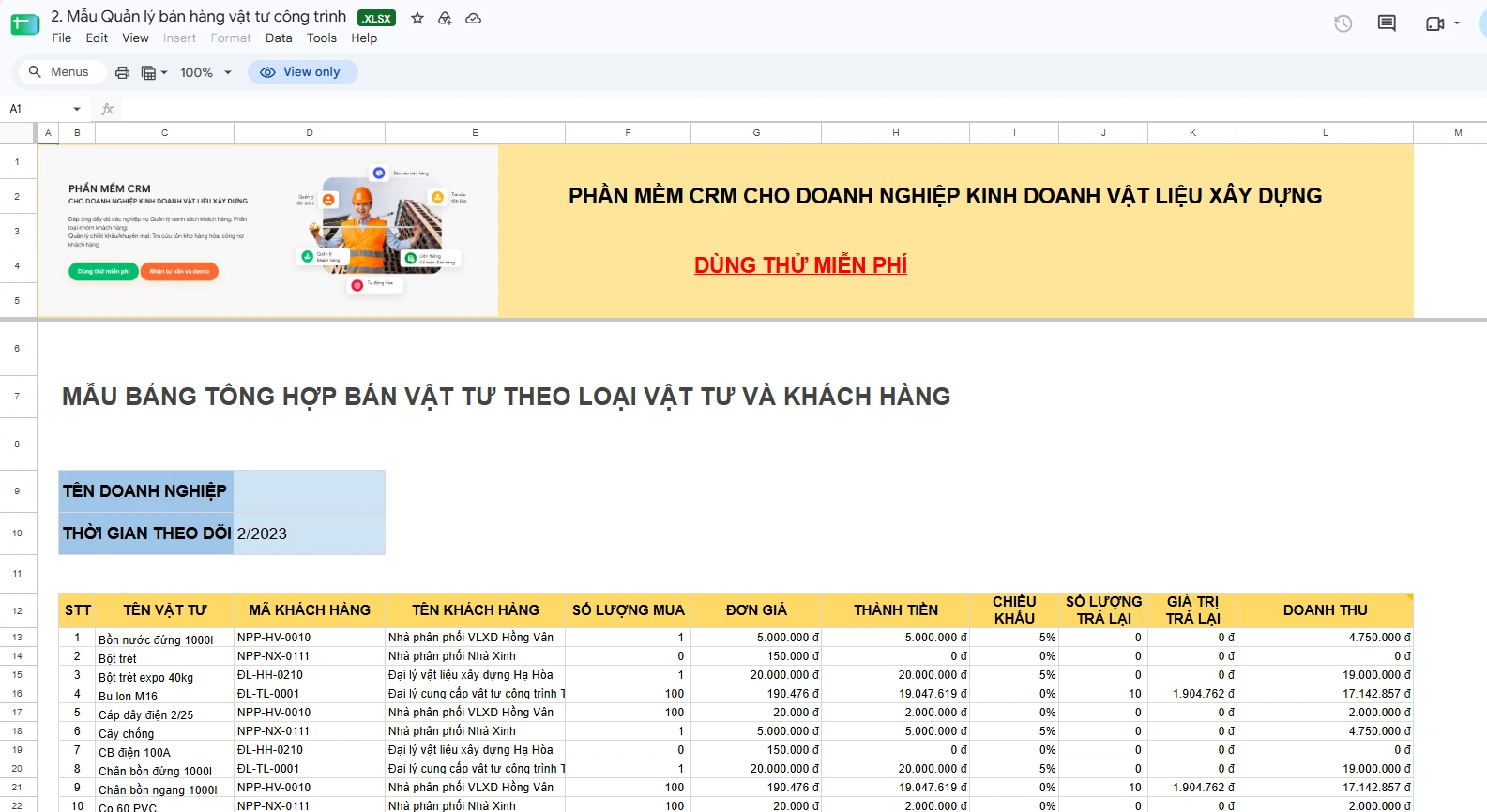The width and height of the screenshot is (1487, 812).
Task: Click the TÊN VẬT TƯ header cell
Action: coord(165,610)
